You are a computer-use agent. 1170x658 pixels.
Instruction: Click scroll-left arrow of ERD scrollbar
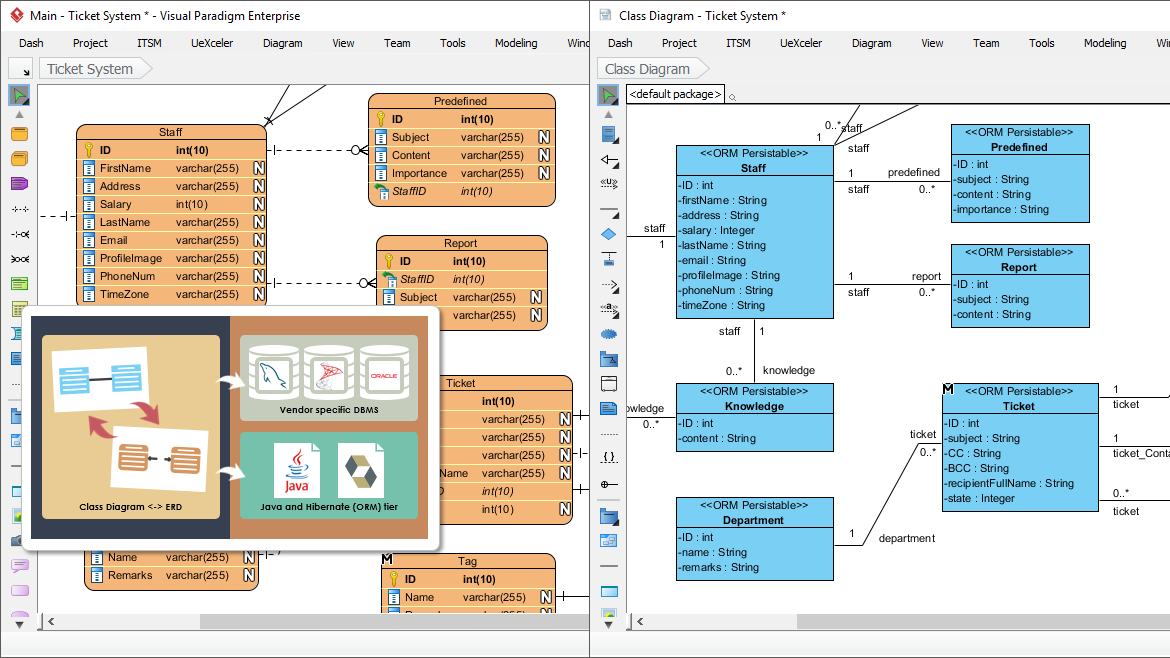click(x=51, y=621)
